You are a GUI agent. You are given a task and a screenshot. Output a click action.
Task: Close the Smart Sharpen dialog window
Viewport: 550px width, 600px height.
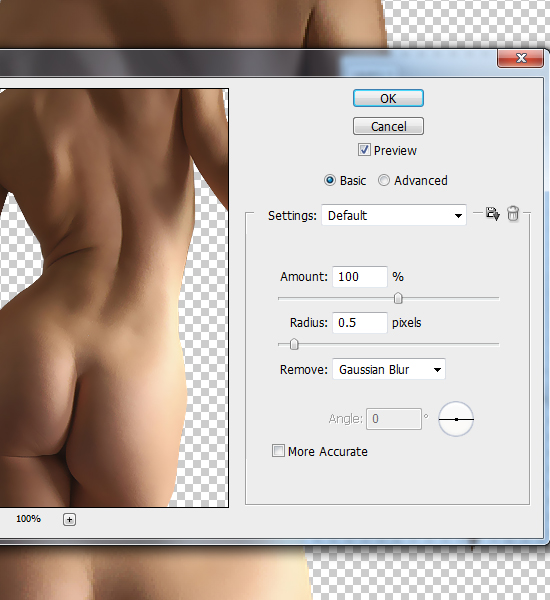click(x=520, y=59)
